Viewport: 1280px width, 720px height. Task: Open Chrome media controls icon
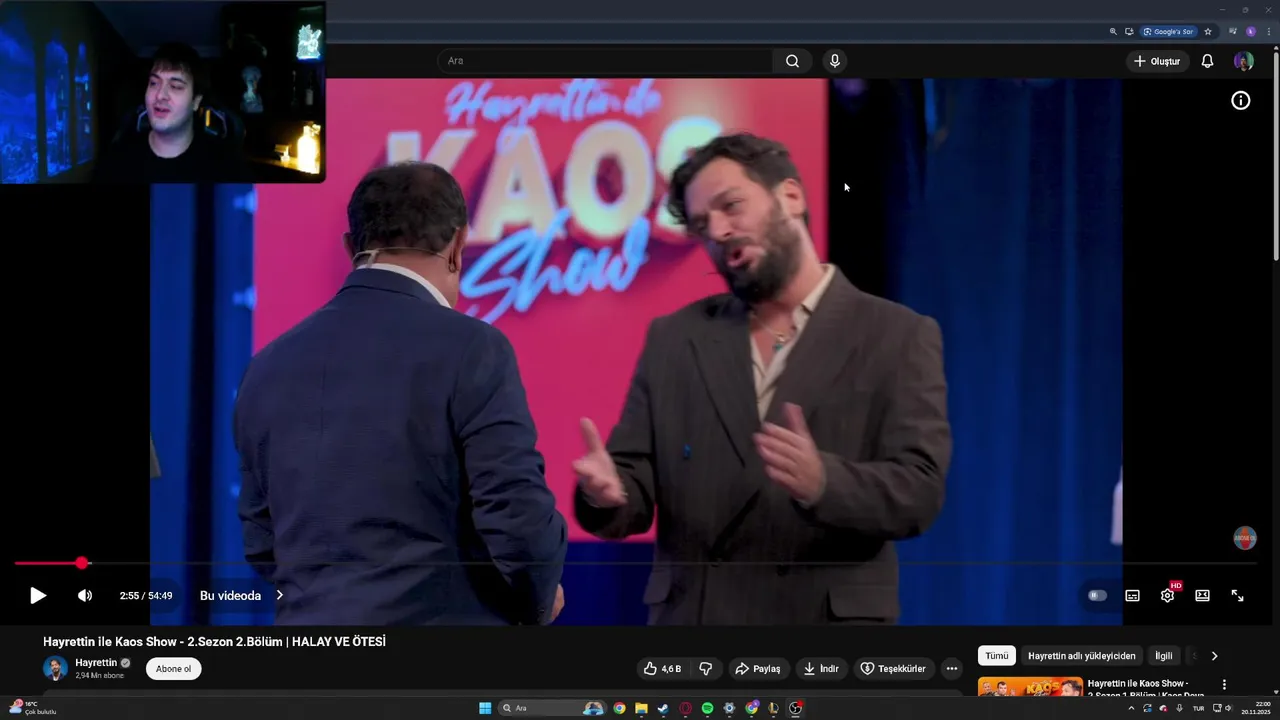pos(1233,32)
